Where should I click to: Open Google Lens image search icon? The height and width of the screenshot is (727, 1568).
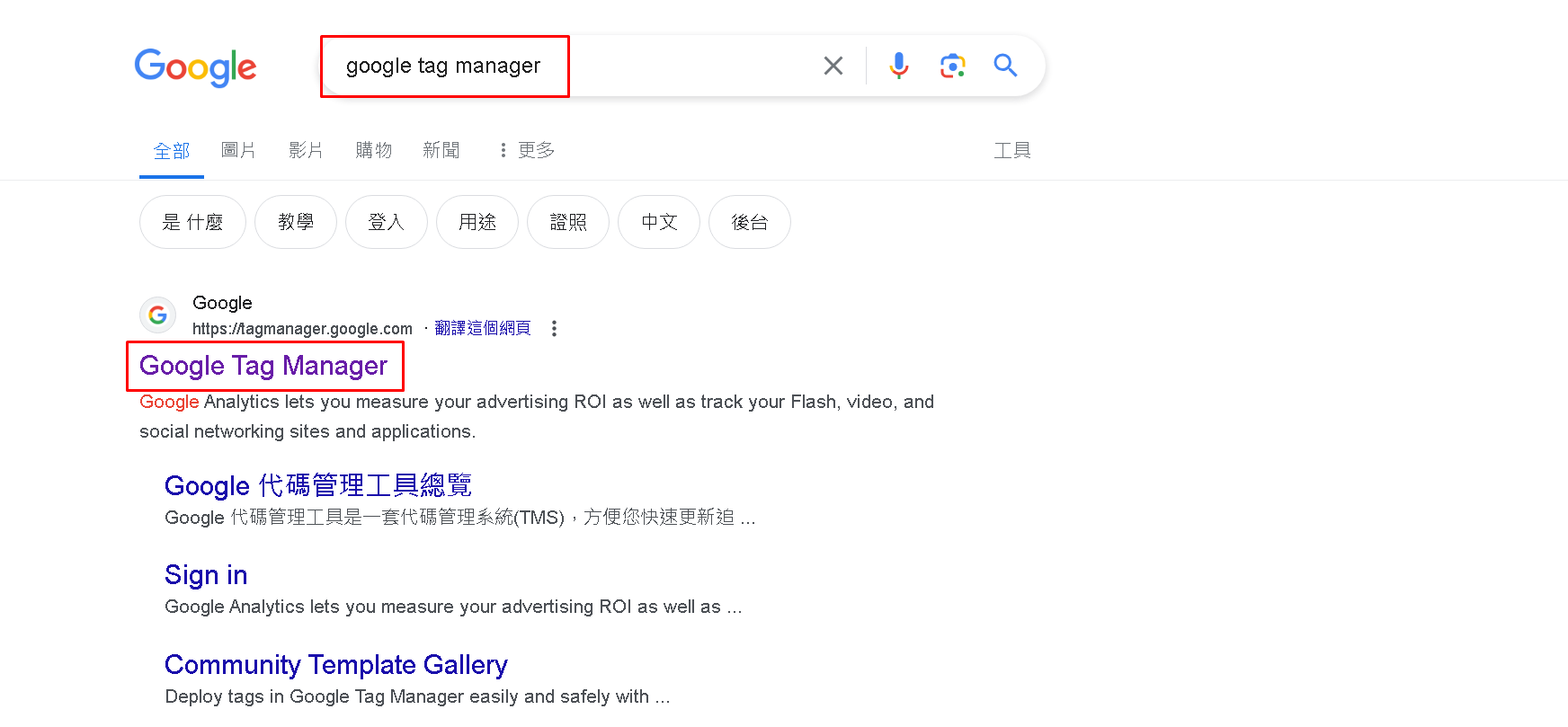[x=952, y=66]
